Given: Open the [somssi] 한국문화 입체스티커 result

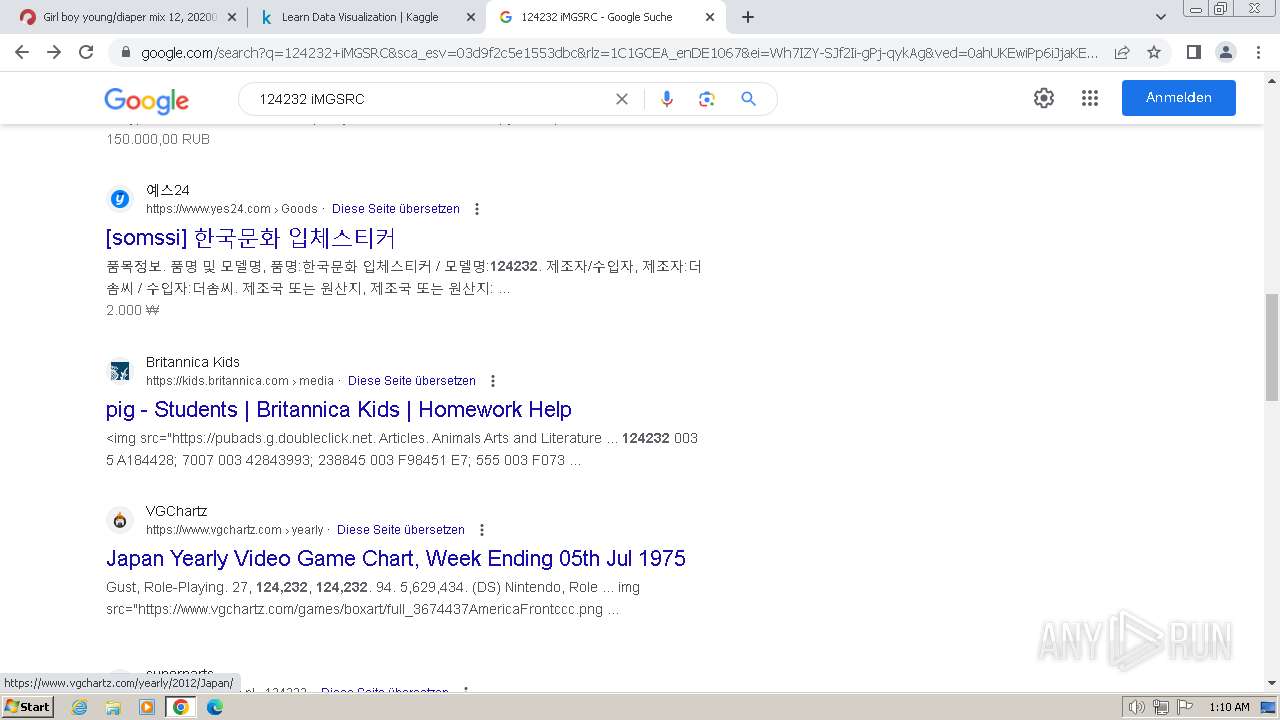Looking at the screenshot, I should pos(251,238).
